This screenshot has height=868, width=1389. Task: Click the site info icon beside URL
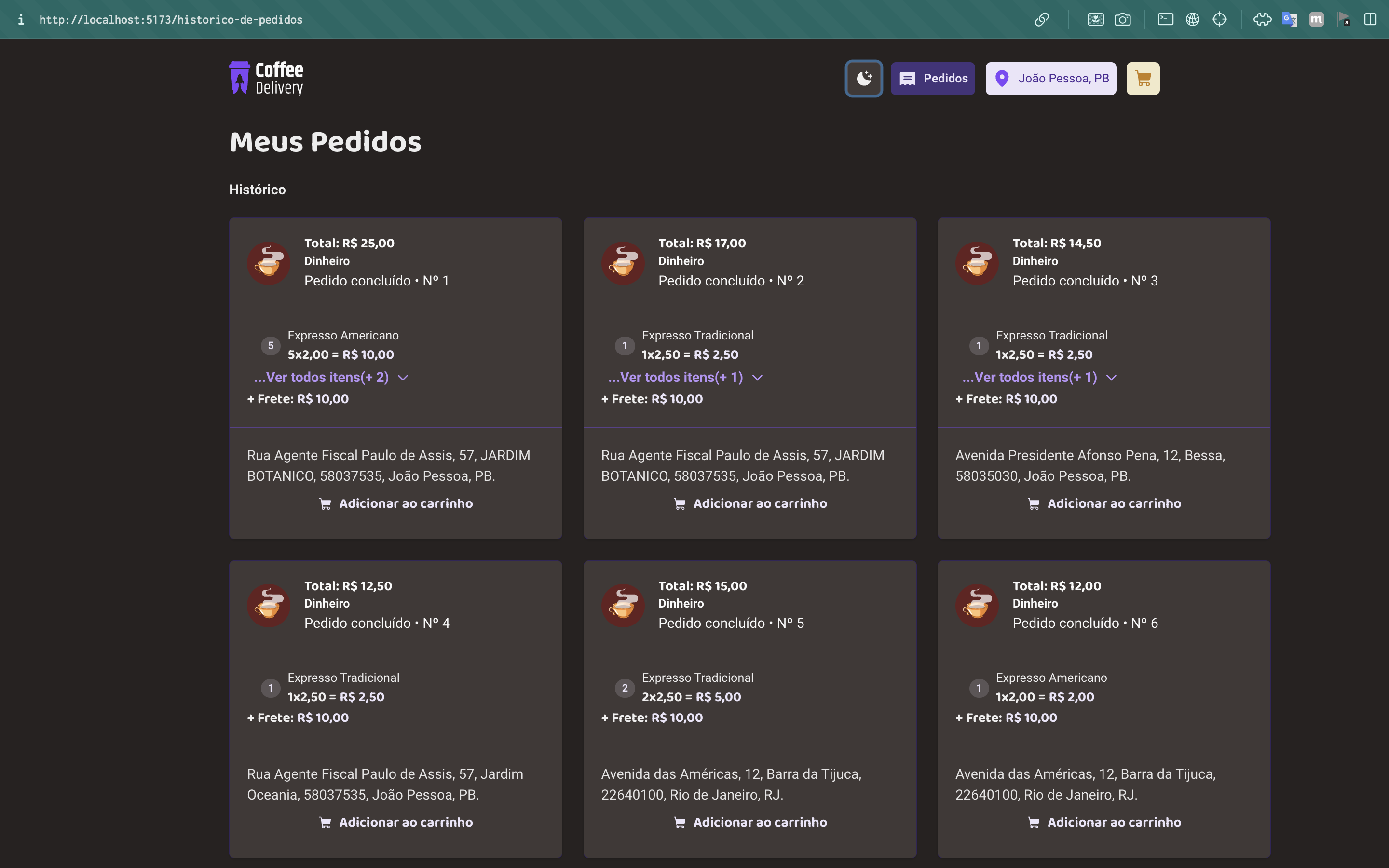(21, 19)
